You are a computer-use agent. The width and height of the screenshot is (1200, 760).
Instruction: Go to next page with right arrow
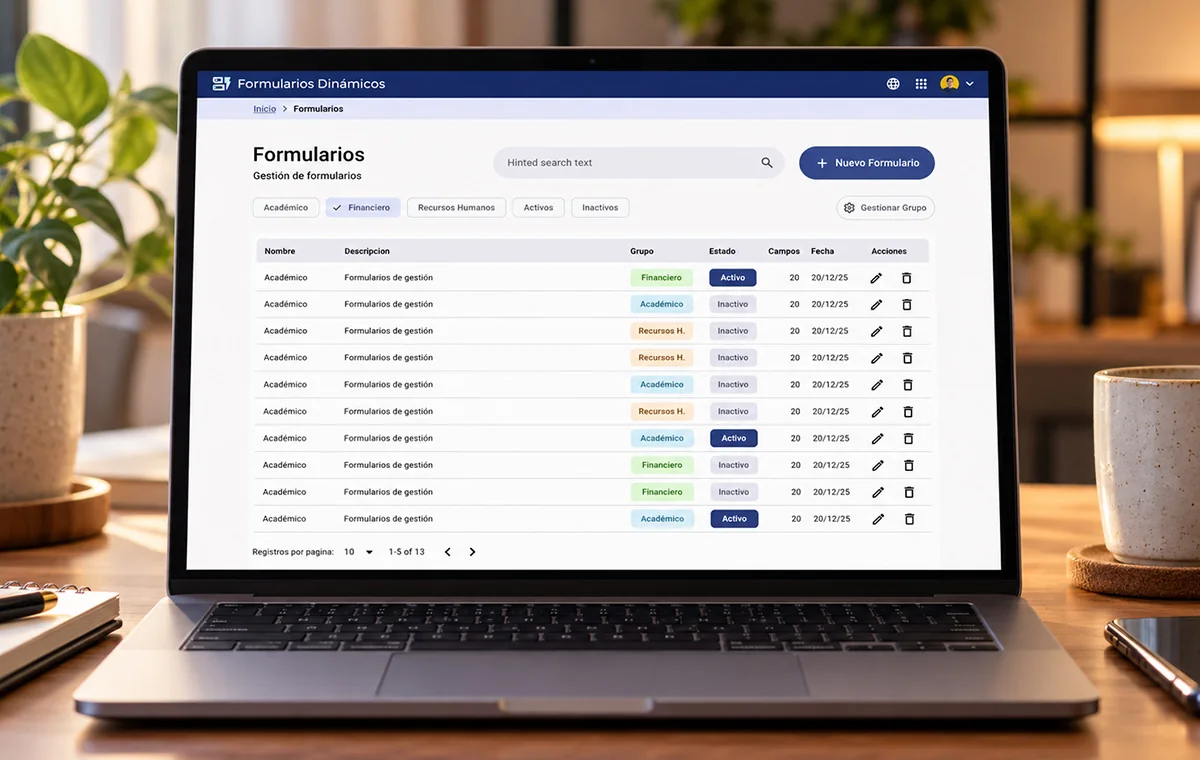click(472, 552)
